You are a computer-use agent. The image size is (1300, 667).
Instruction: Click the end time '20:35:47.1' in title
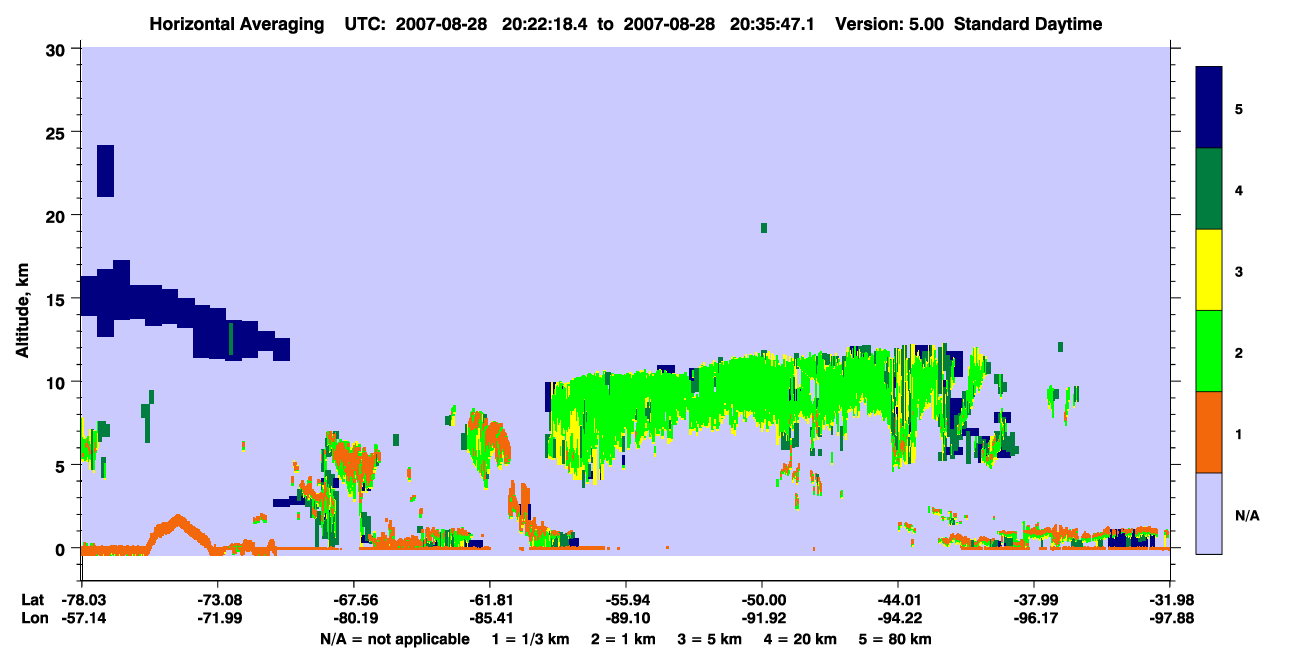click(773, 24)
